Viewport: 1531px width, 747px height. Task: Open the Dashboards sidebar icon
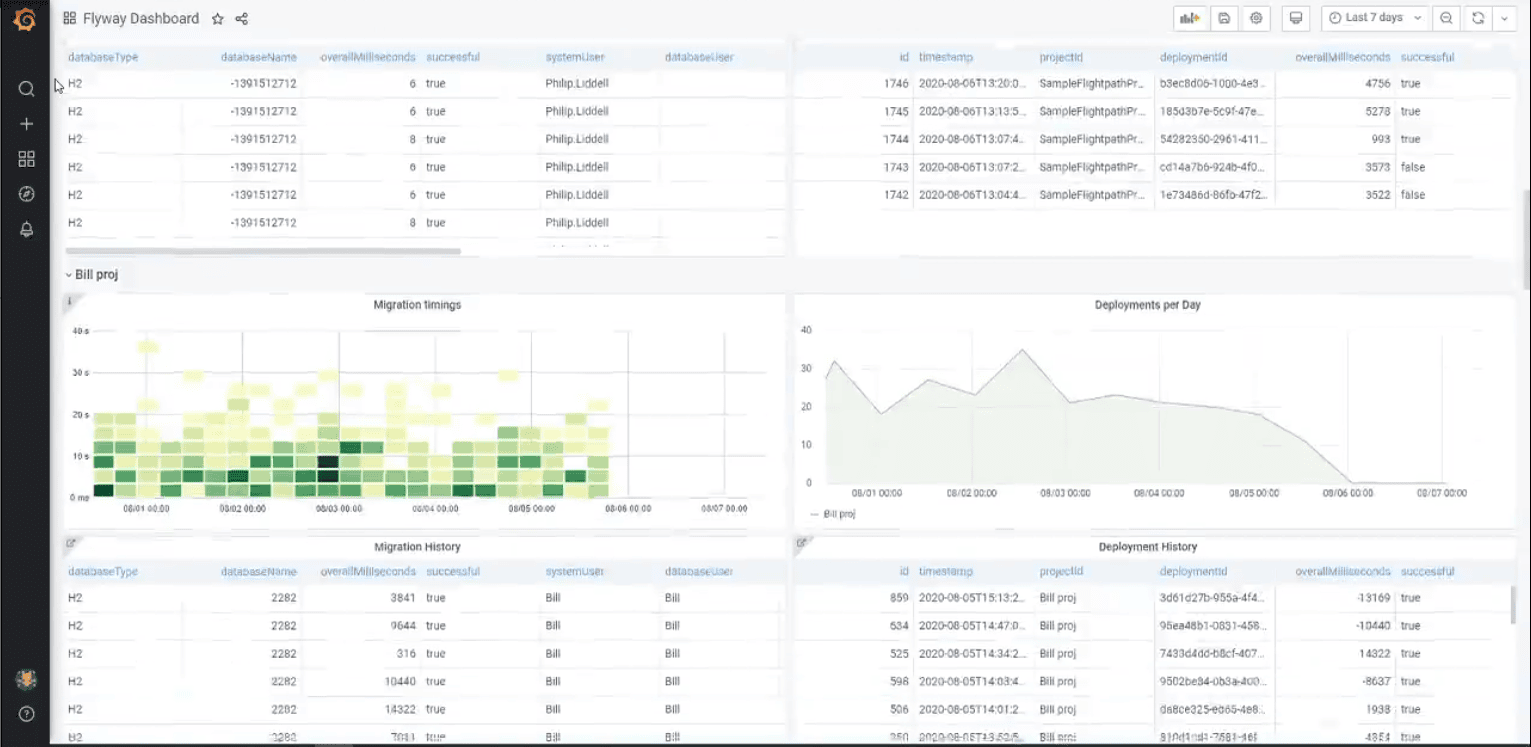[x=26, y=158]
